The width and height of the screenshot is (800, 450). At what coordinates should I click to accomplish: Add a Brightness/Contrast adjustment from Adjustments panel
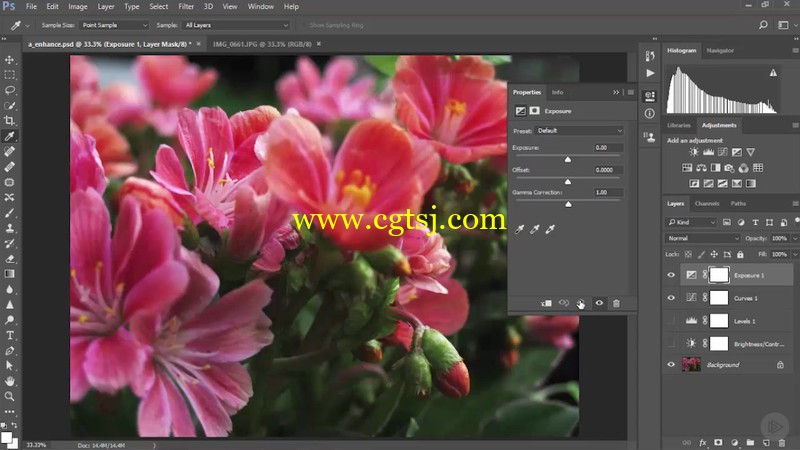pyautogui.click(x=694, y=152)
